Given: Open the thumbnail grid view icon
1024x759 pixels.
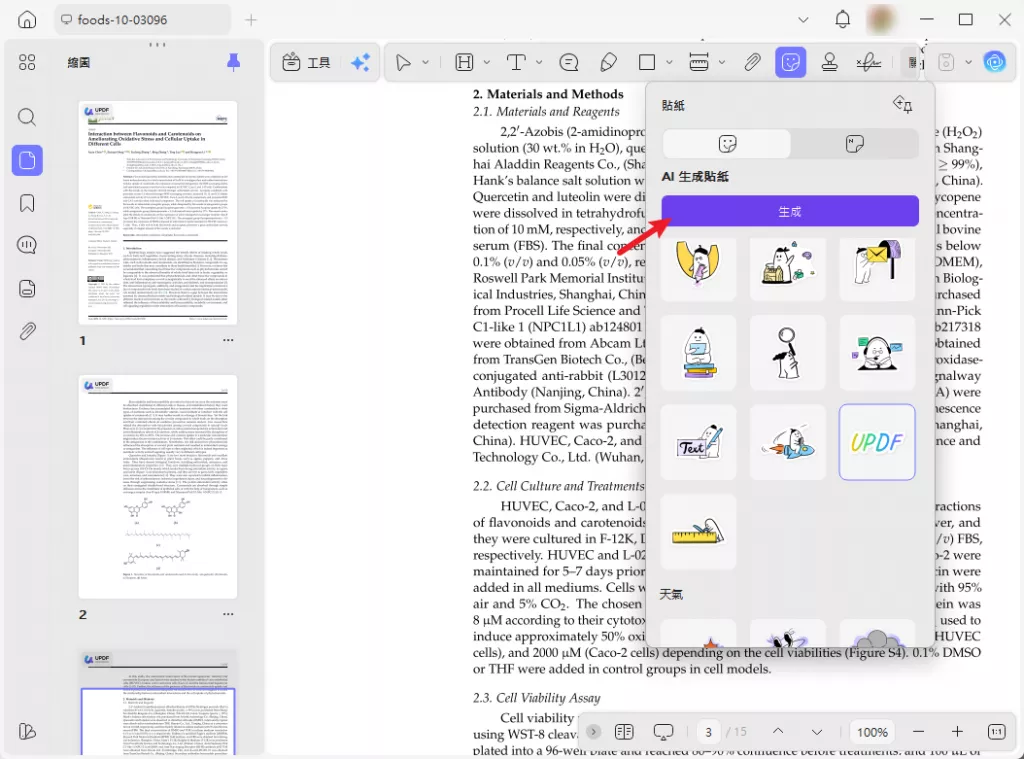Looking at the screenshot, I should pos(27,62).
